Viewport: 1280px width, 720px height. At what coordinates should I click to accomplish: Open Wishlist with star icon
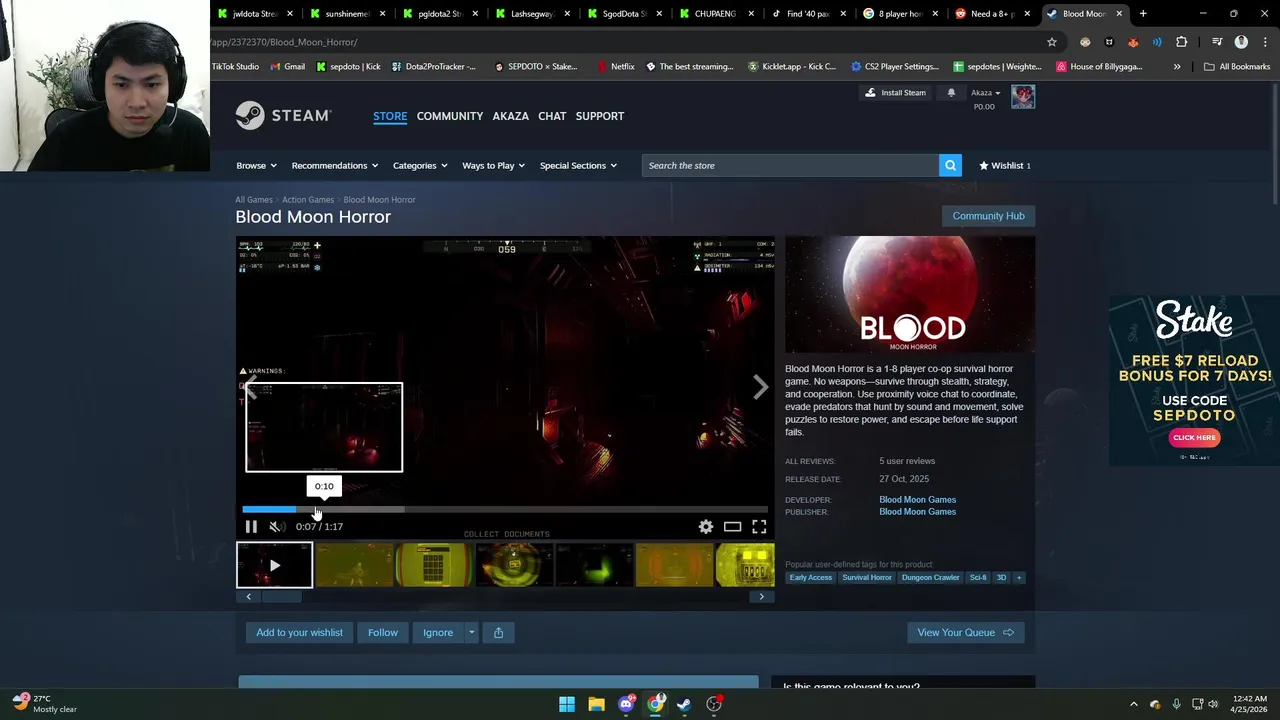pos(1005,166)
